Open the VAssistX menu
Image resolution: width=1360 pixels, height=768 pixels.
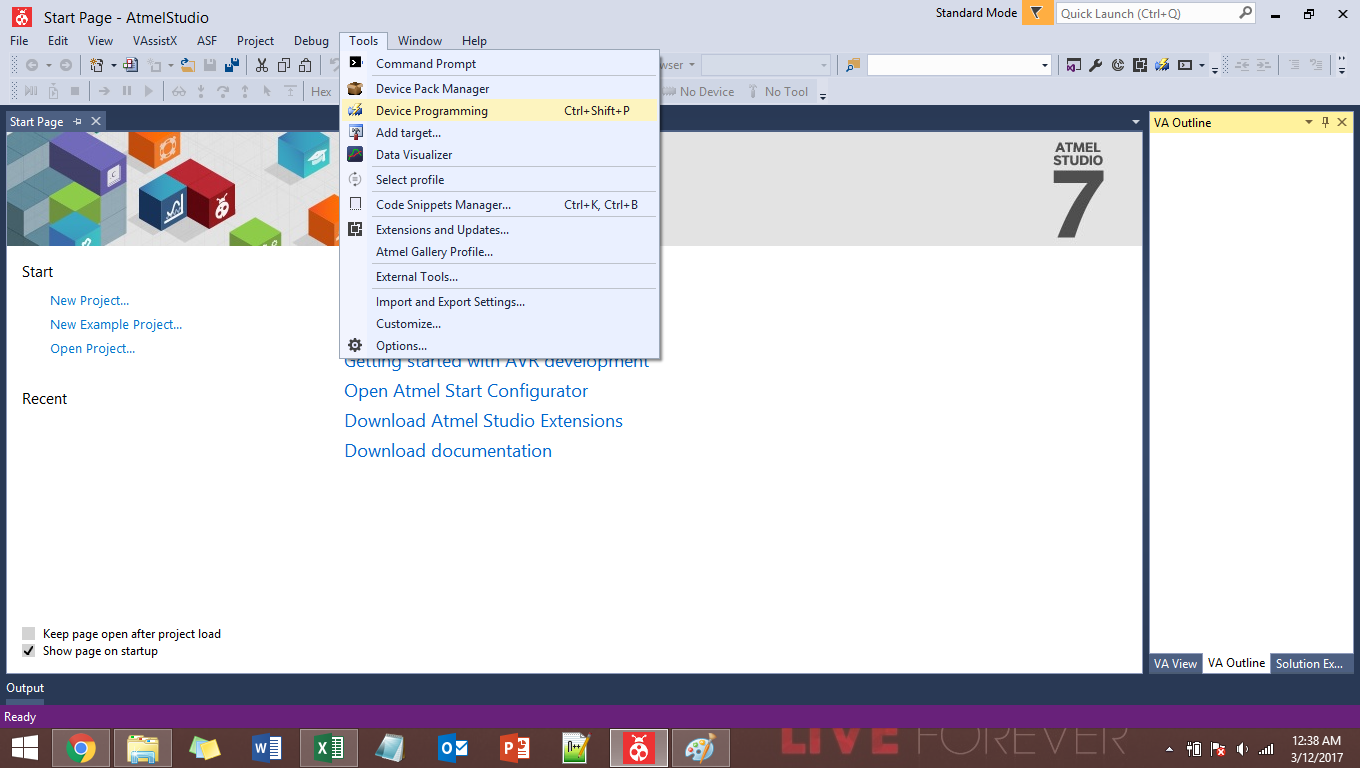point(155,40)
